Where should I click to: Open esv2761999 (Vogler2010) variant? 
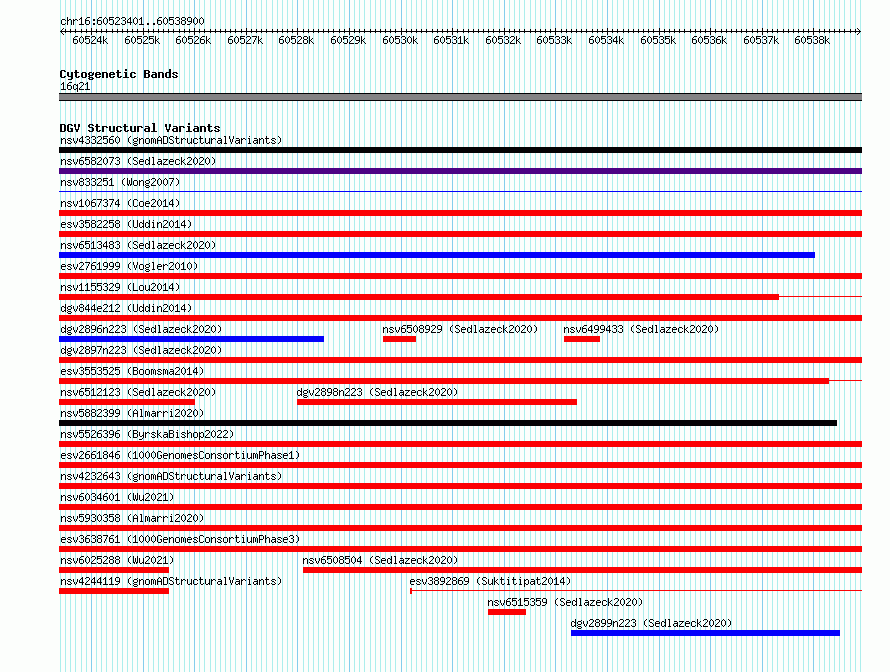tap(129, 266)
